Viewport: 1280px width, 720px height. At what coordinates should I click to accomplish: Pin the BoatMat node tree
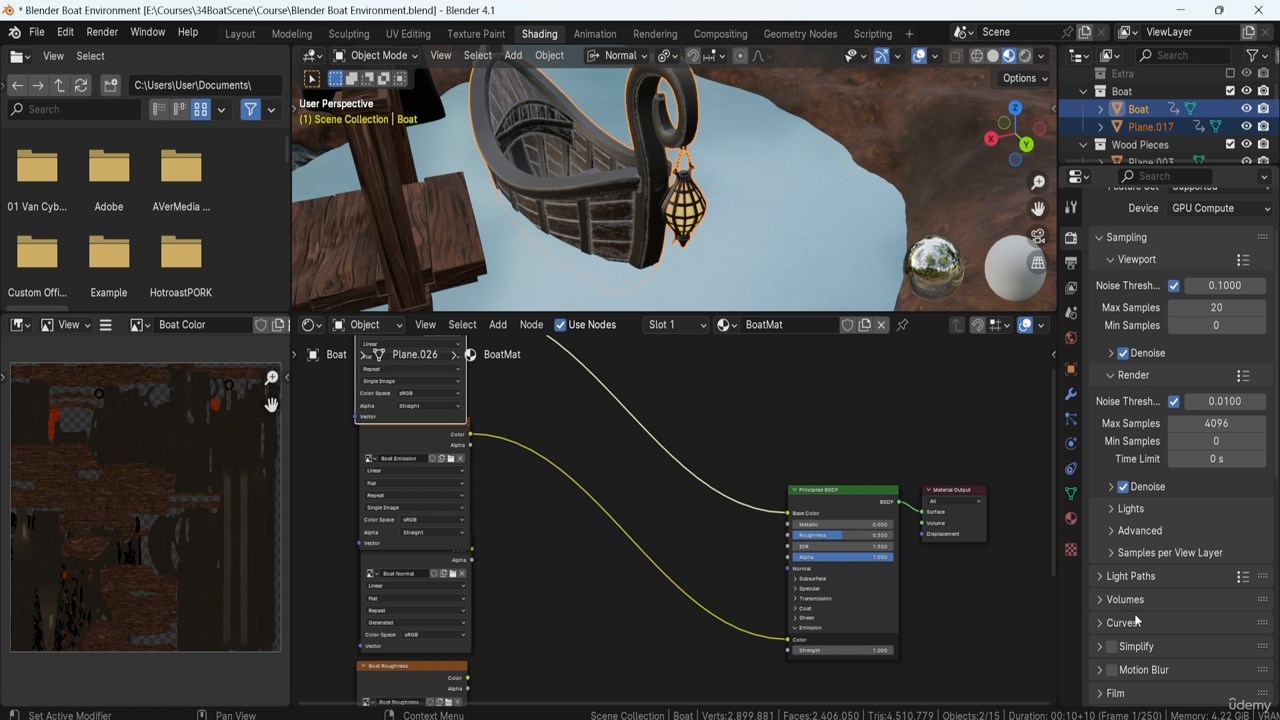pos(902,325)
